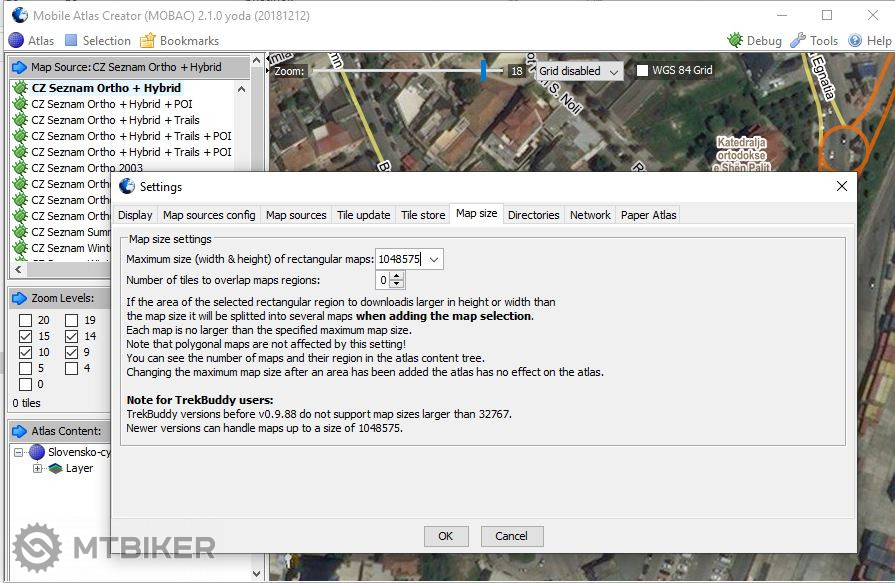Open the maximum map size dropdown

433,259
